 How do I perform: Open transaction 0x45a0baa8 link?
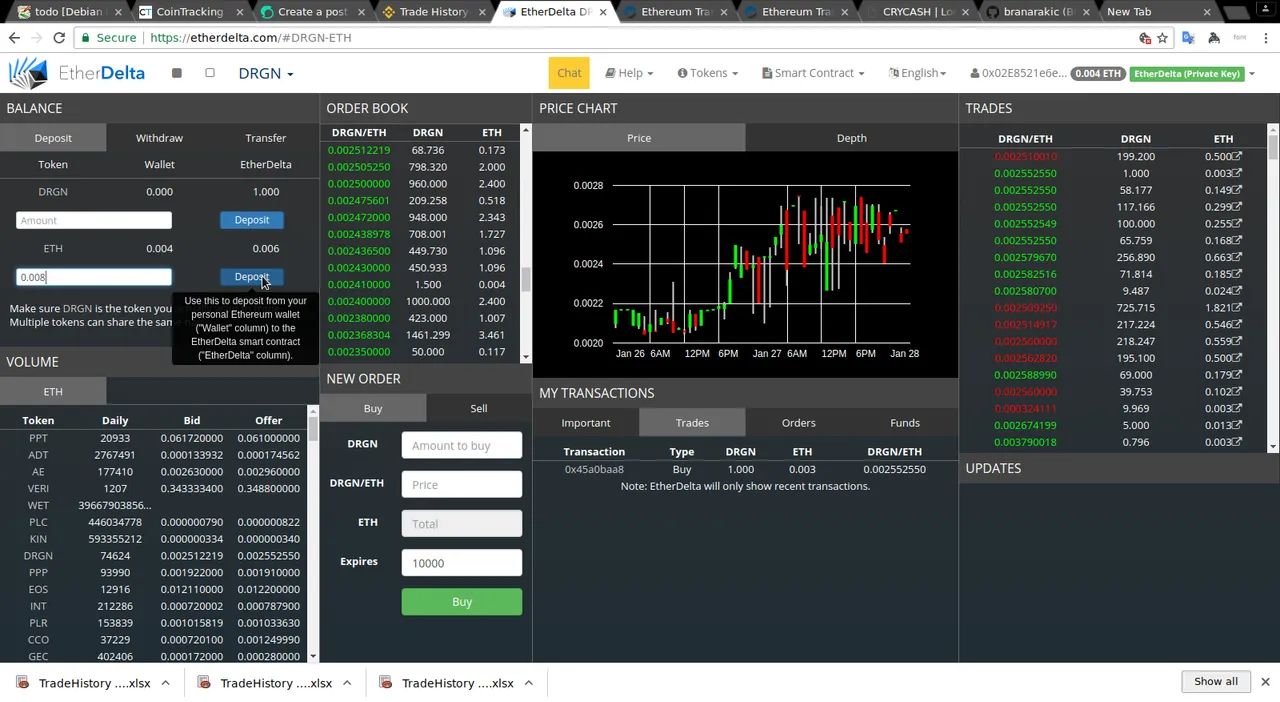[594, 469]
